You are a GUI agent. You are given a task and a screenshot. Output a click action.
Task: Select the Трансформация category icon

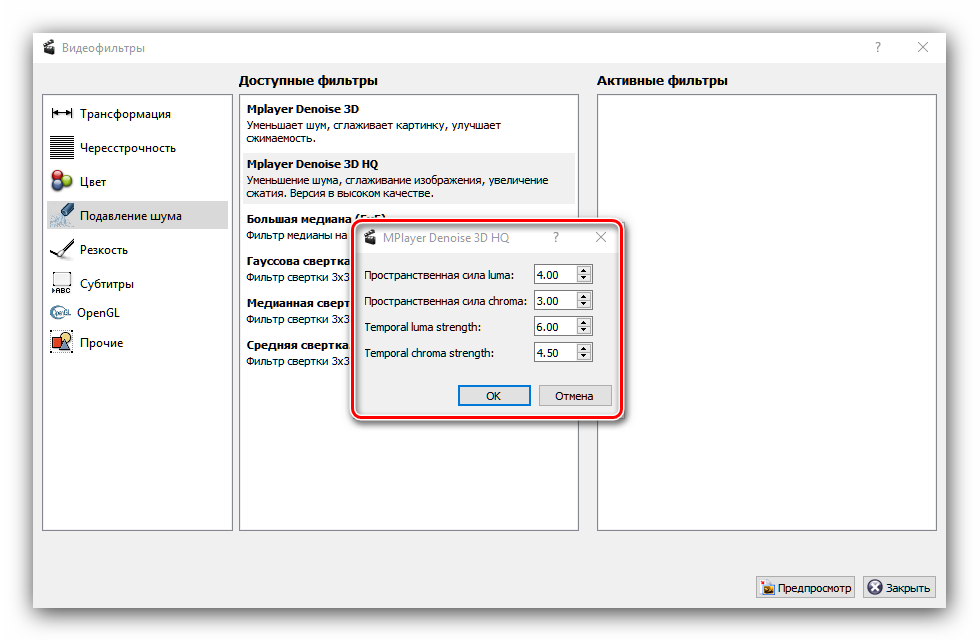click(x=63, y=114)
